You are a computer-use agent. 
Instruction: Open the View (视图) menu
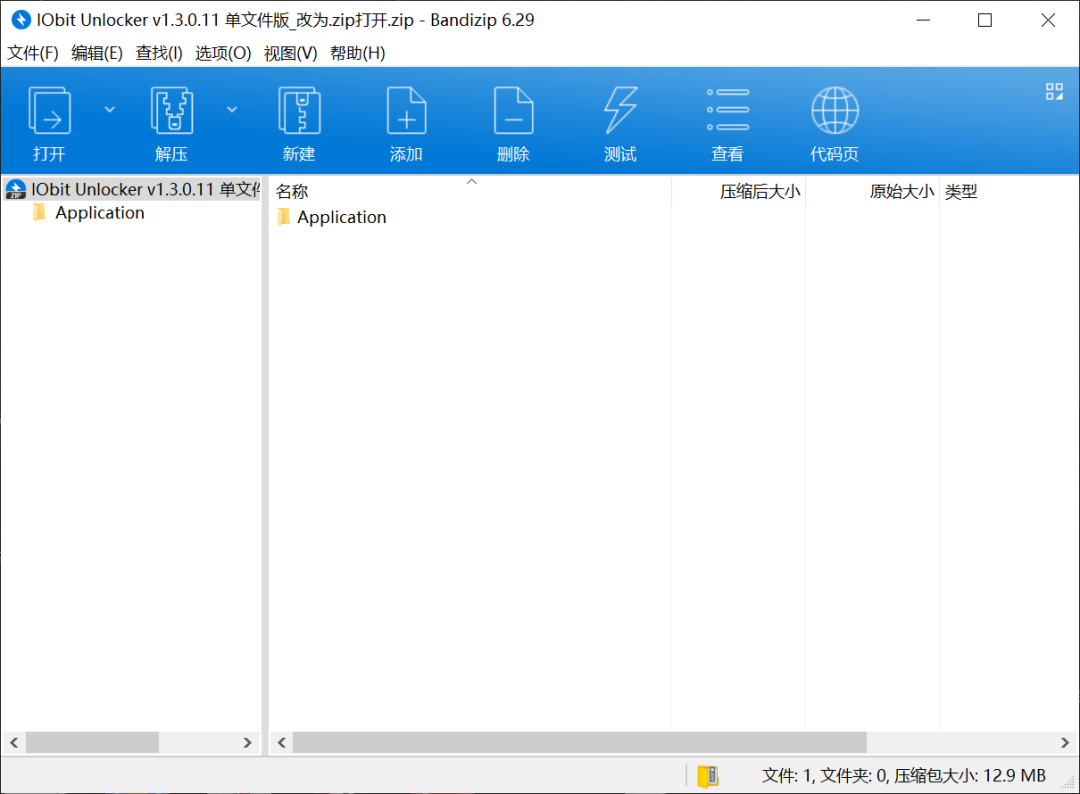290,53
